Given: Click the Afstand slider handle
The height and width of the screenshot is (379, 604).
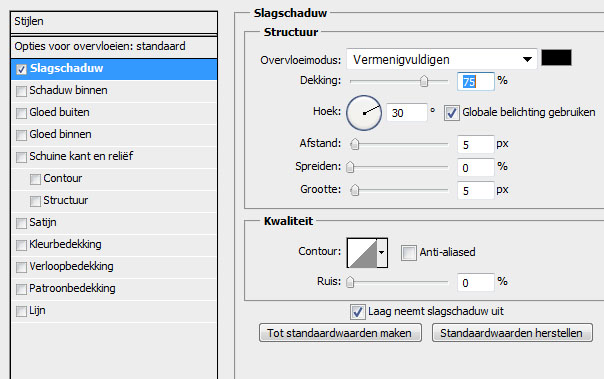Looking at the screenshot, I should tap(355, 144).
